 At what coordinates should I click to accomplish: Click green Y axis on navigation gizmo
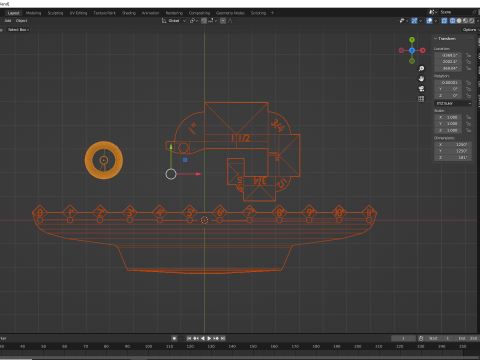click(412, 40)
